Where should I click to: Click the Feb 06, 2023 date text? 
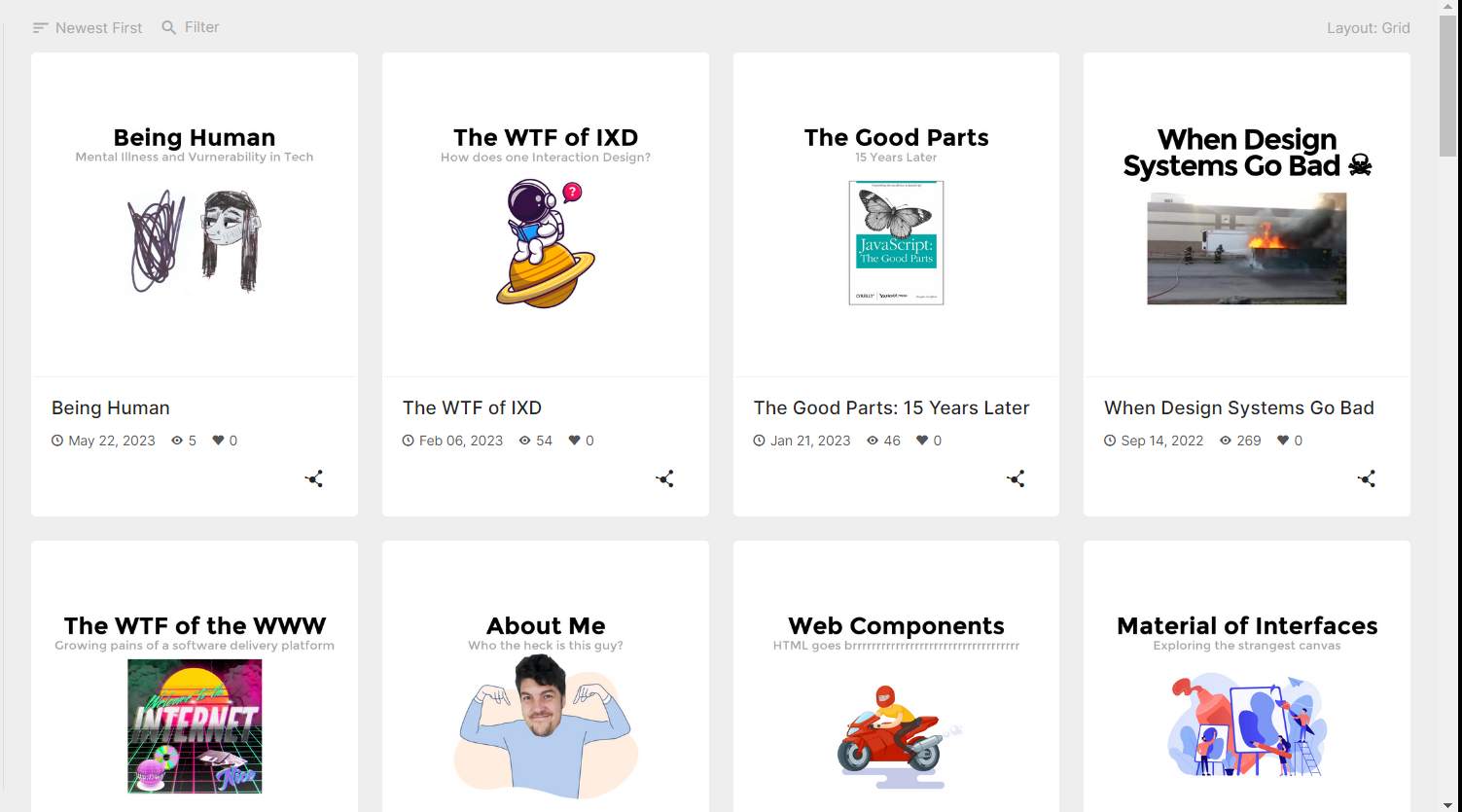click(461, 441)
